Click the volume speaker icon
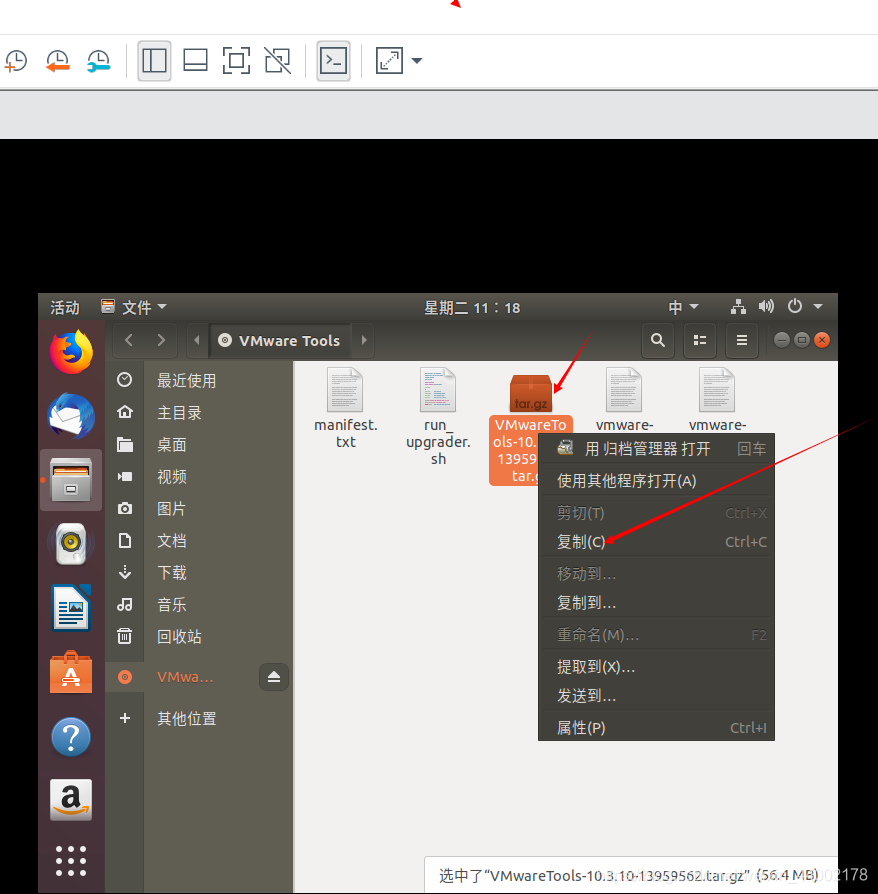Screen dimensions: 878x894 point(766,307)
